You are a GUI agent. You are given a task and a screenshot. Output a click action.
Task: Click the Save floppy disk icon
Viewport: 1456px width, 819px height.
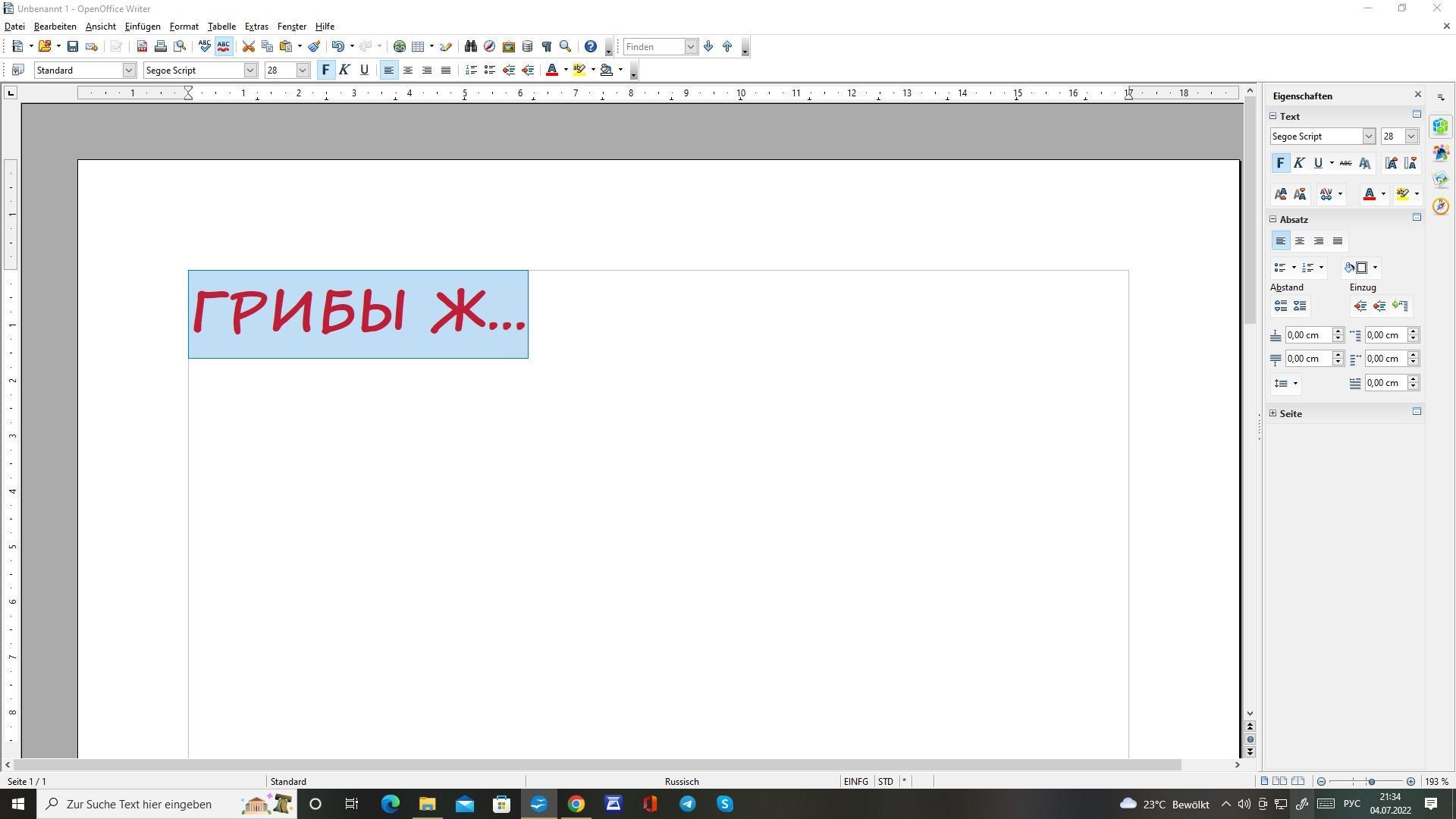point(73,47)
